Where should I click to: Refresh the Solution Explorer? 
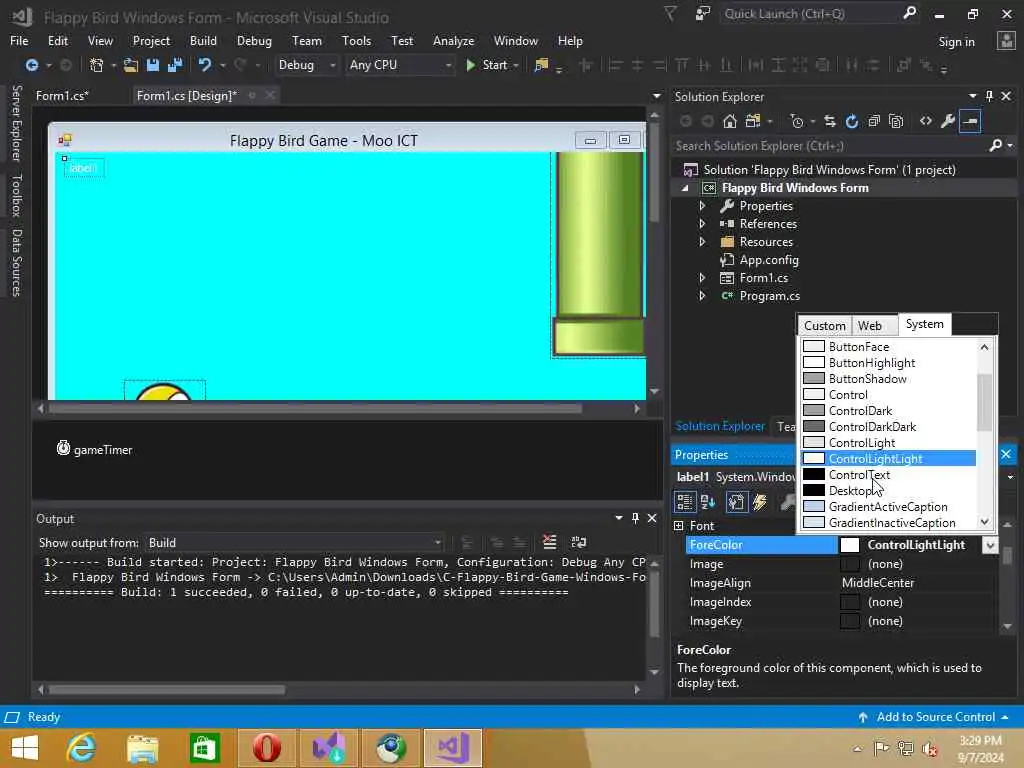852,121
